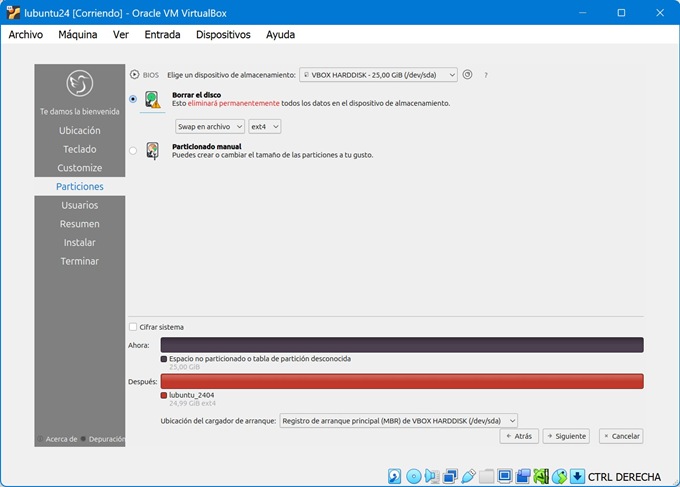
Task: Click the refresh icon beside storage device dropdown
Action: click(467, 74)
